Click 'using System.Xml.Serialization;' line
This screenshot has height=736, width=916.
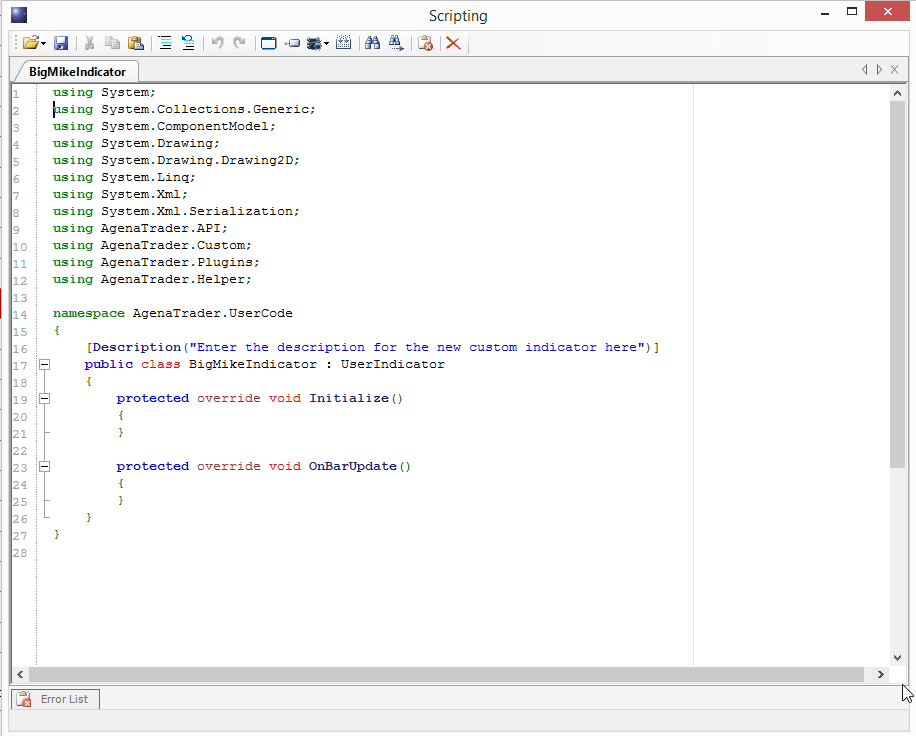coord(176,211)
